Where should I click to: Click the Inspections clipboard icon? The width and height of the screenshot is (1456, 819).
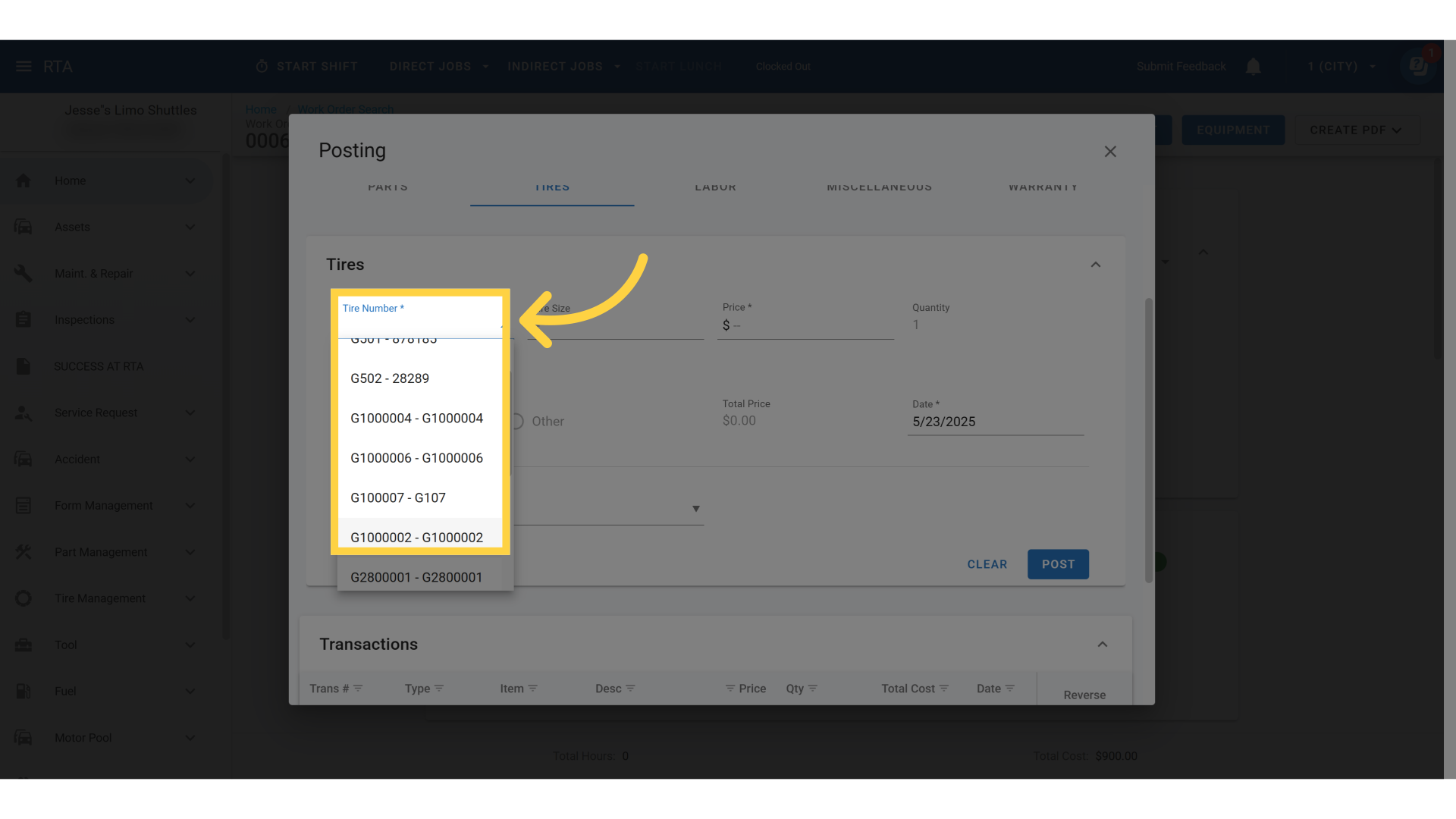pyautogui.click(x=24, y=319)
